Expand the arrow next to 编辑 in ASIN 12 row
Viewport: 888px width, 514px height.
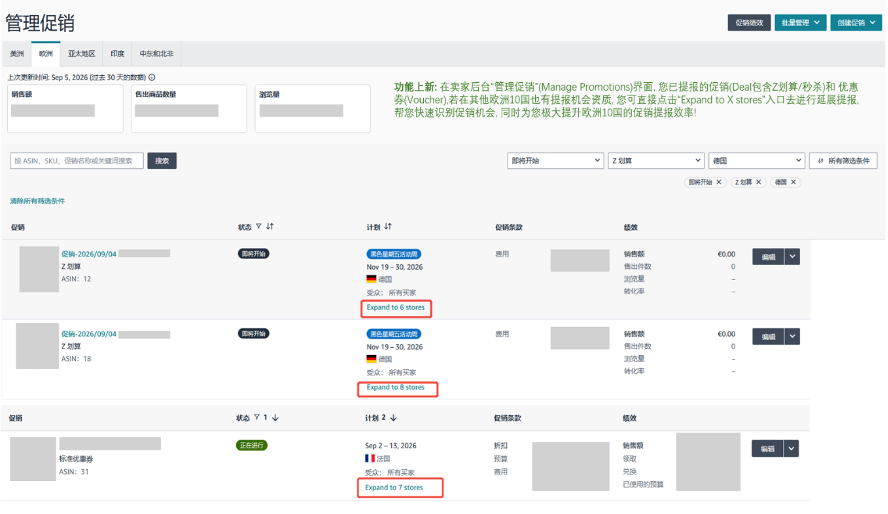tap(792, 257)
